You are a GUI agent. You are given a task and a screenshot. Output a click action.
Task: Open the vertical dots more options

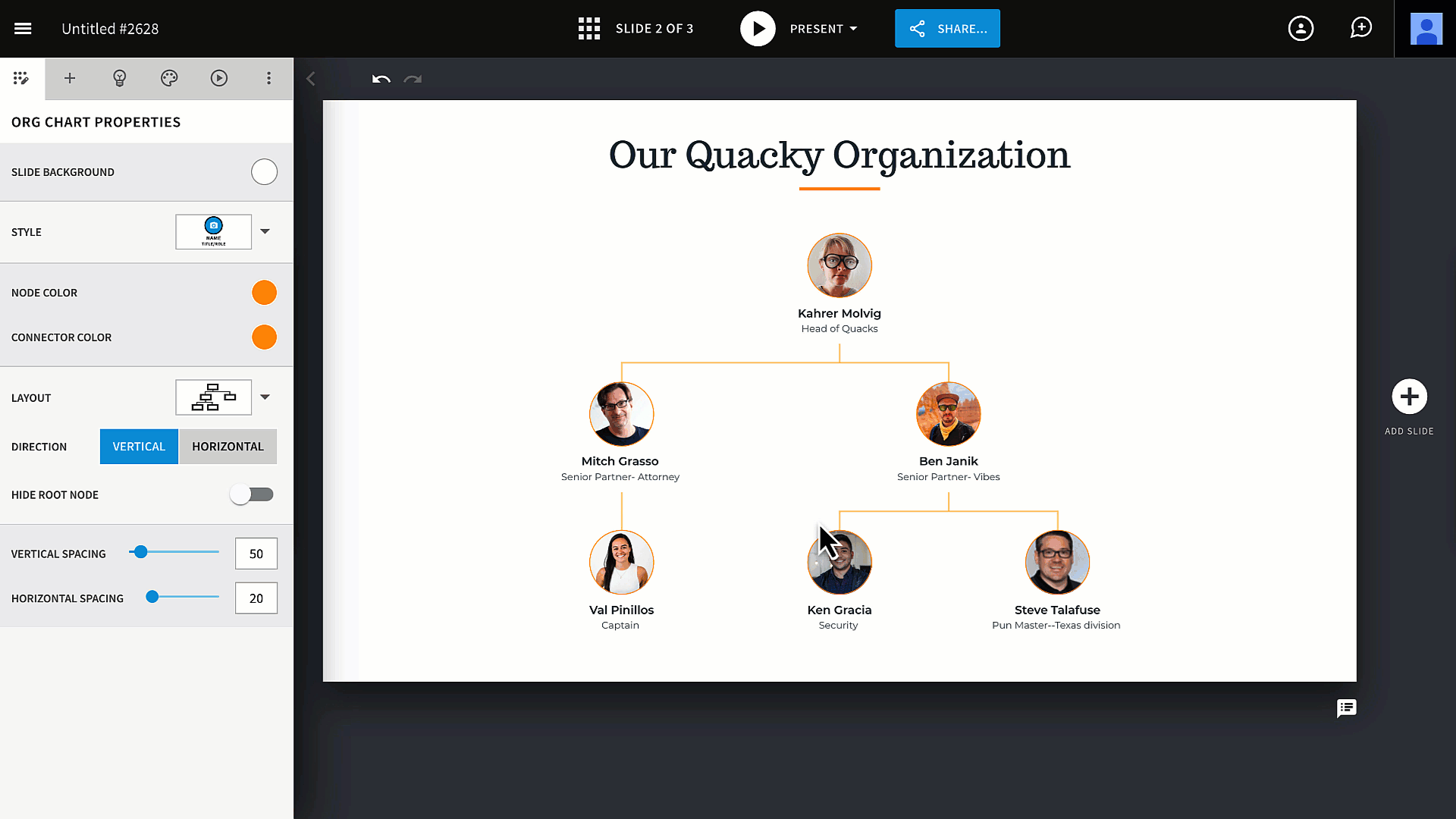click(x=268, y=78)
